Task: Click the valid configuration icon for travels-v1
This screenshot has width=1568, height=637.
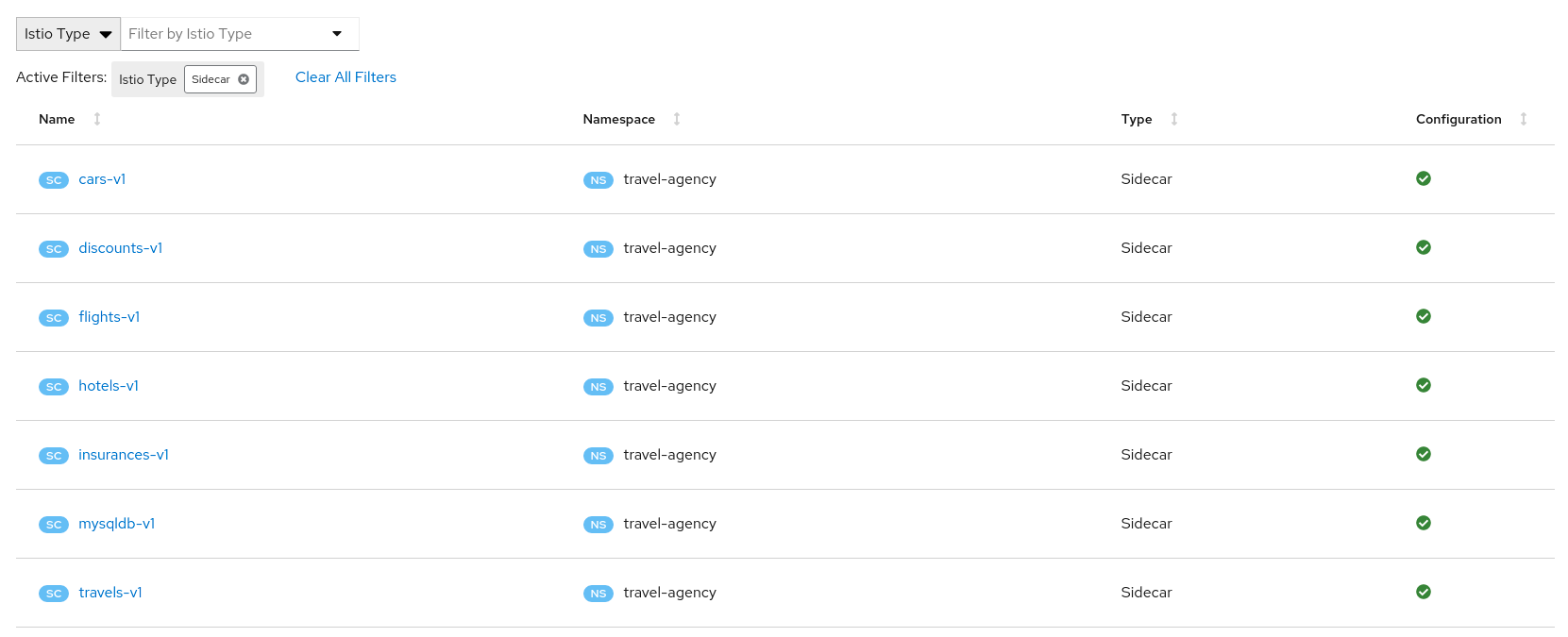Action: 1424,592
